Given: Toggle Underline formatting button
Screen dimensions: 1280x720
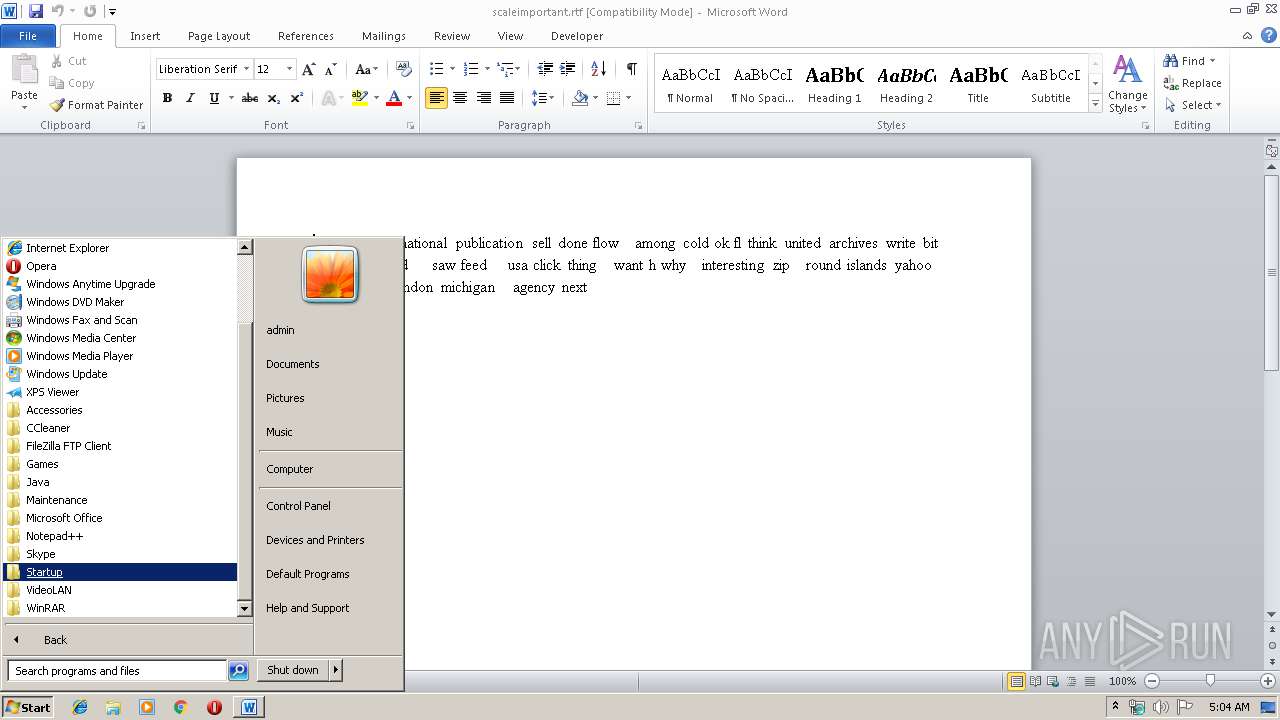Looking at the screenshot, I should 214,98.
